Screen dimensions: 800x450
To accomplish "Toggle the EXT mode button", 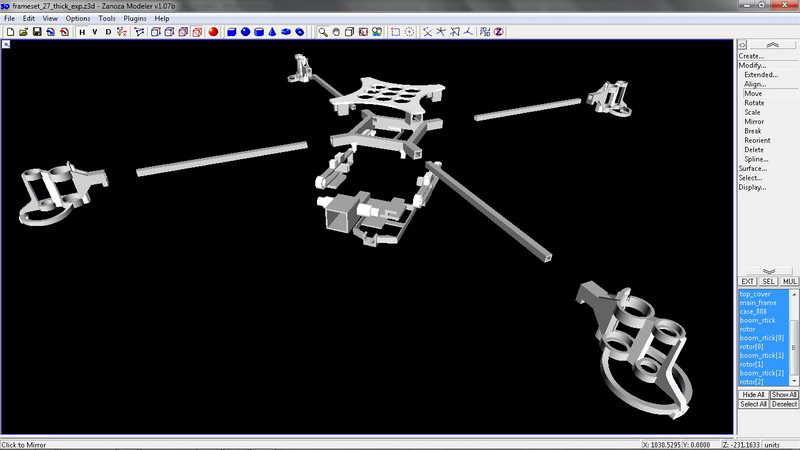I will [747, 282].
